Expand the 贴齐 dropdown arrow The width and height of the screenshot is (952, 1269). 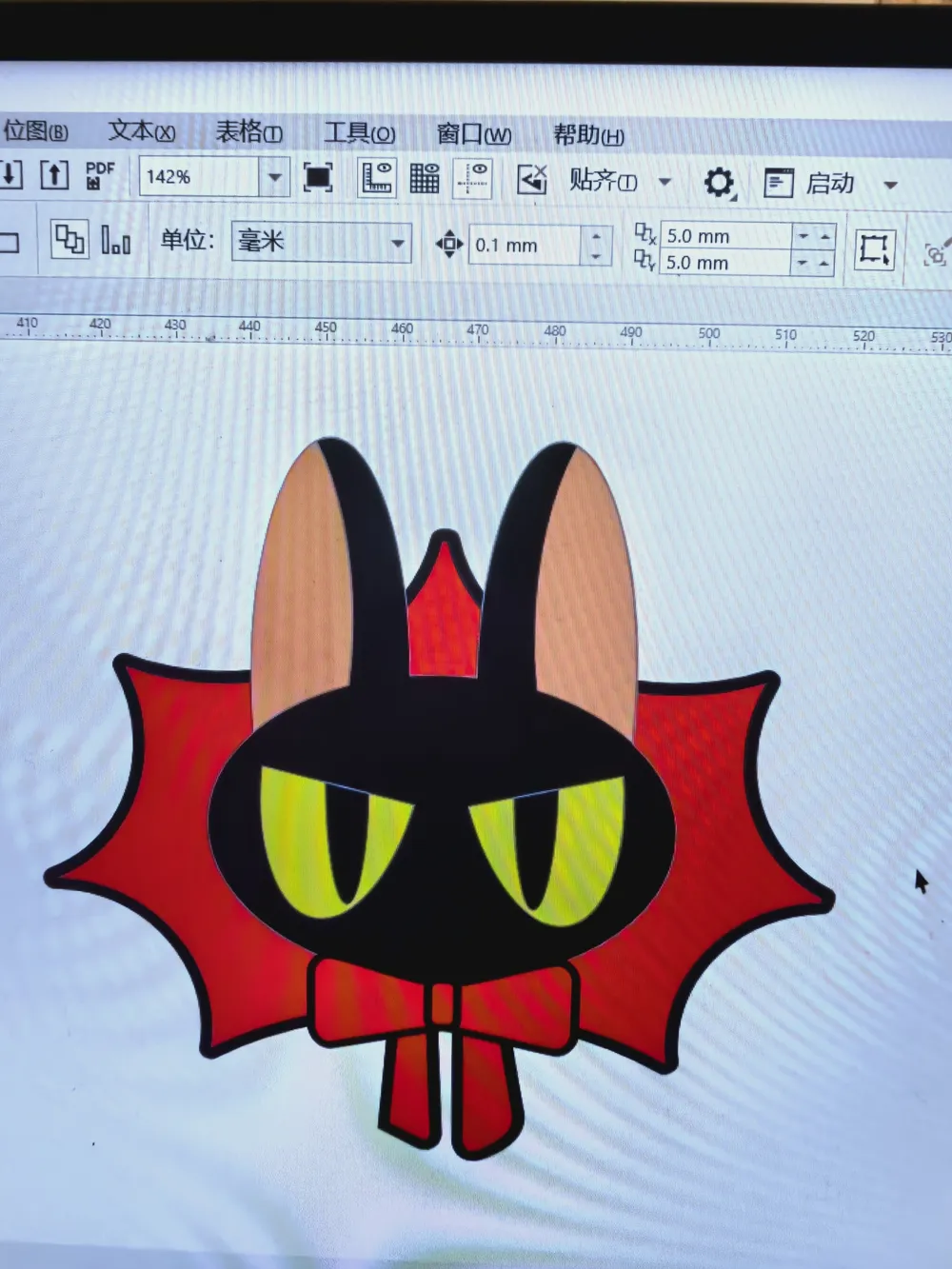(665, 182)
